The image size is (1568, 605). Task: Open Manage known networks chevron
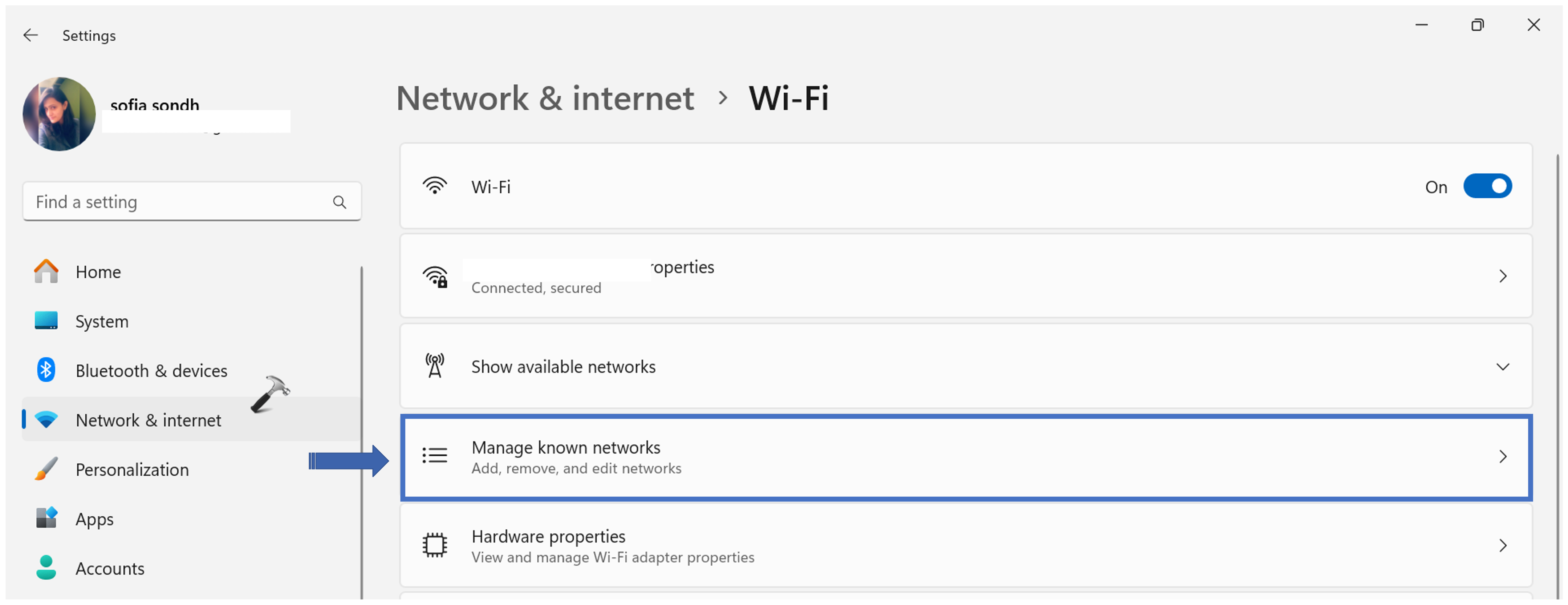tap(1502, 457)
